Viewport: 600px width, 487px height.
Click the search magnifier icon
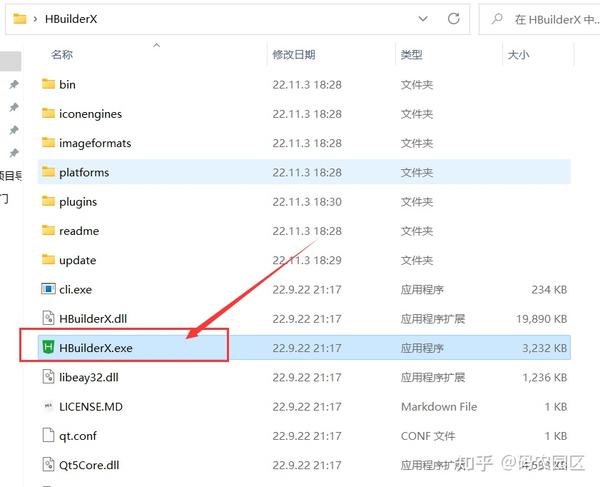point(497,18)
